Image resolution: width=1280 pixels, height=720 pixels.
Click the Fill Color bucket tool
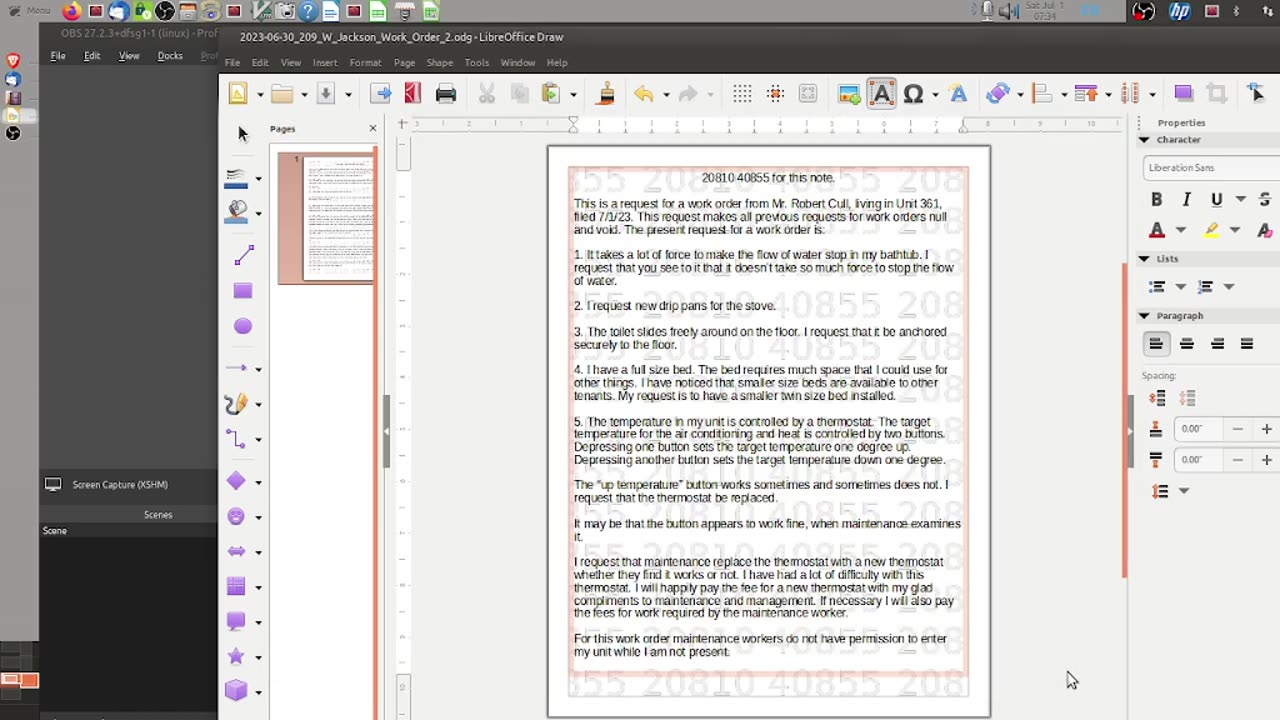236,212
